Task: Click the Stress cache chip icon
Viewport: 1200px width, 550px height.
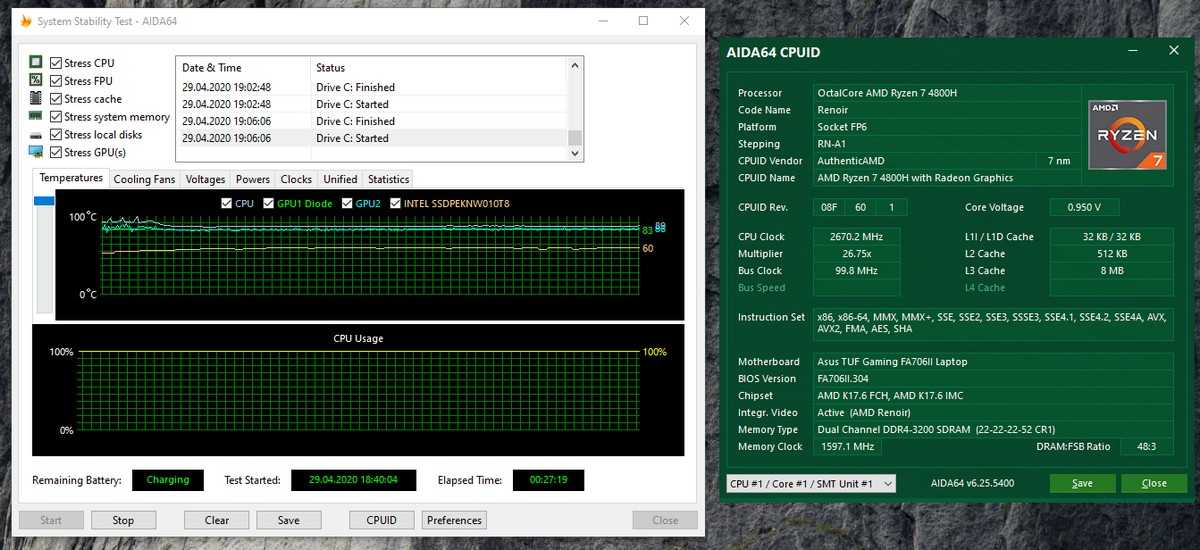Action: point(36,98)
